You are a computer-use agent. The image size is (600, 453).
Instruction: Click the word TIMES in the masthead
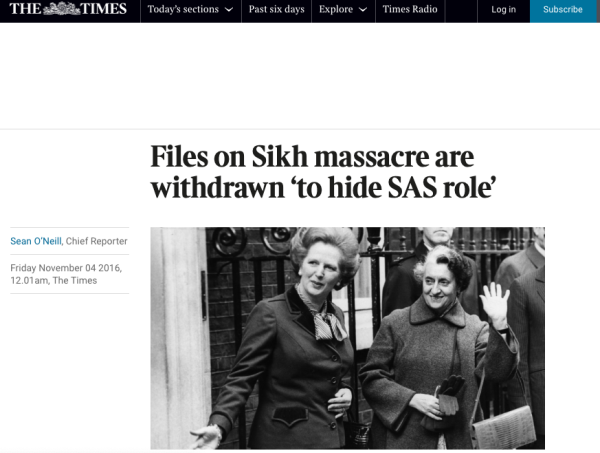point(104,8)
